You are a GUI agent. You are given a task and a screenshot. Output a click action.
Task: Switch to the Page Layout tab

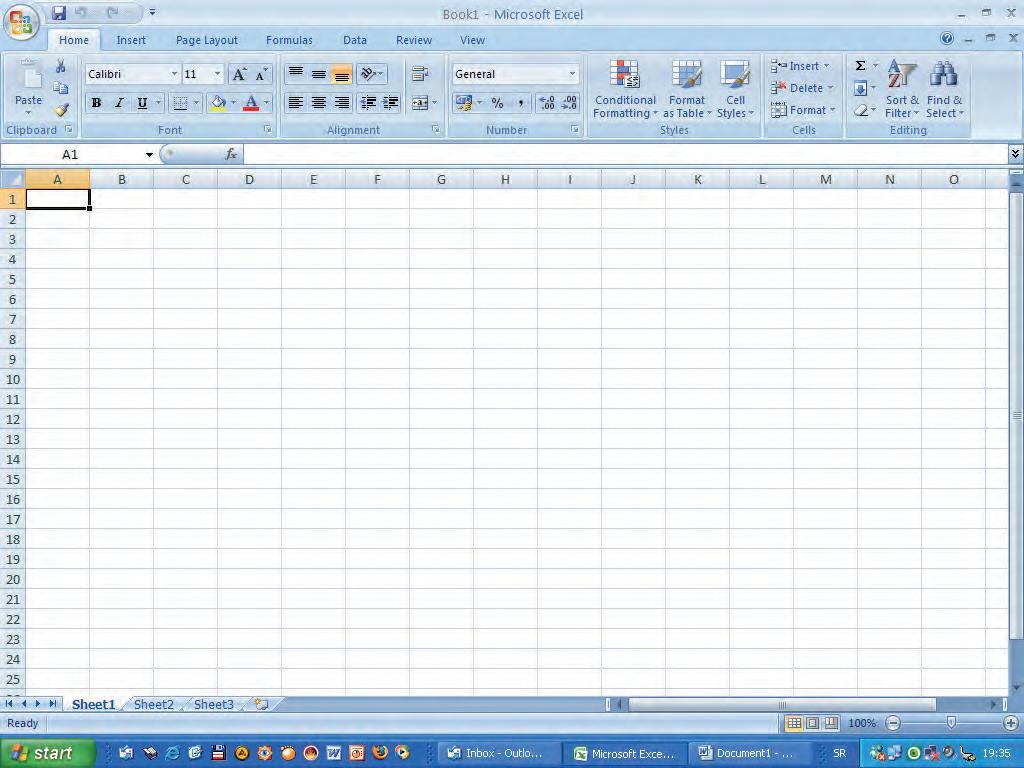tap(206, 40)
